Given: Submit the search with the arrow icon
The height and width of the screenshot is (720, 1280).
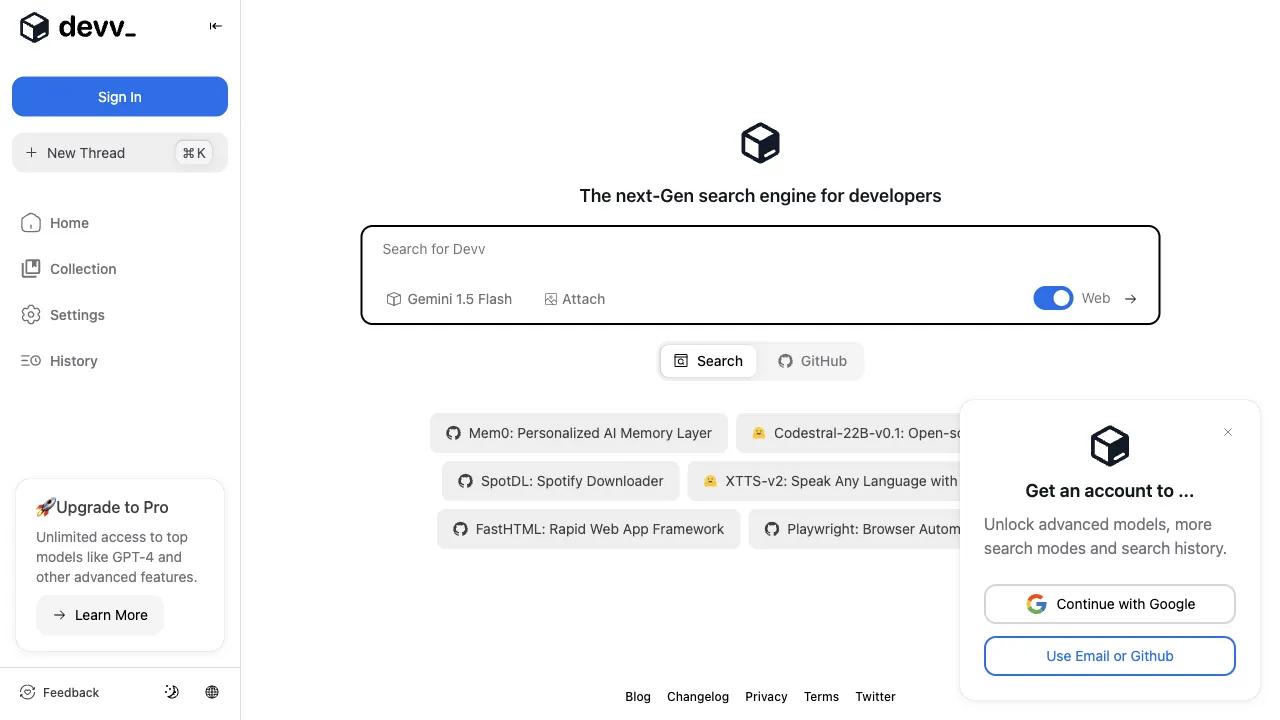Looking at the screenshot, I should click(1130, 299).
